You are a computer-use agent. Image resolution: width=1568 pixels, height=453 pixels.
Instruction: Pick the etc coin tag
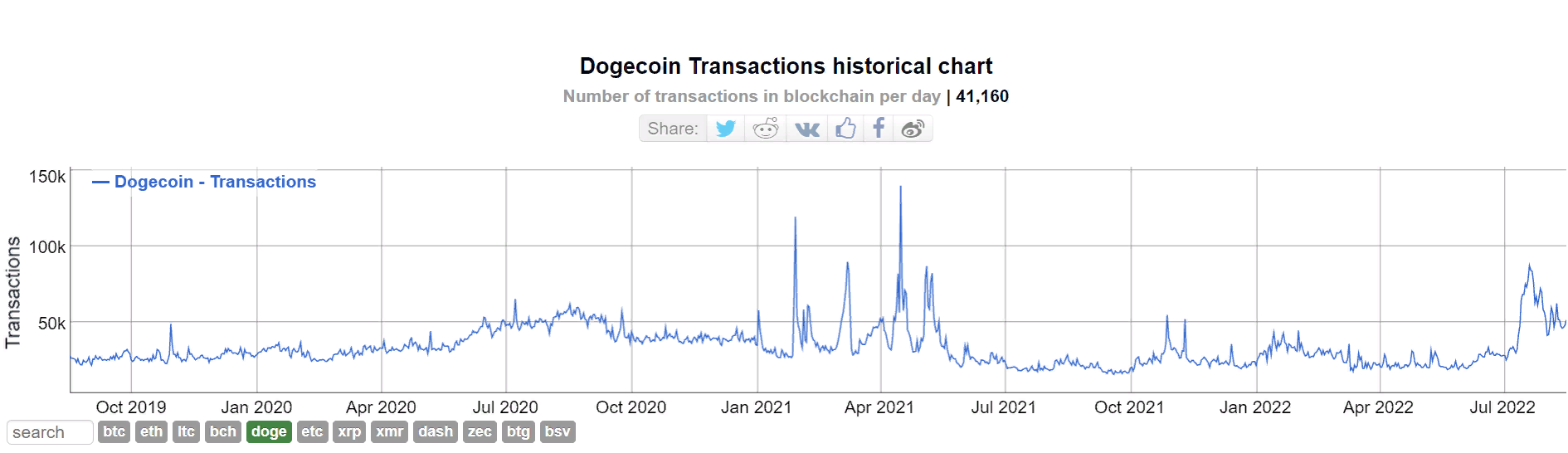[312, 431]
